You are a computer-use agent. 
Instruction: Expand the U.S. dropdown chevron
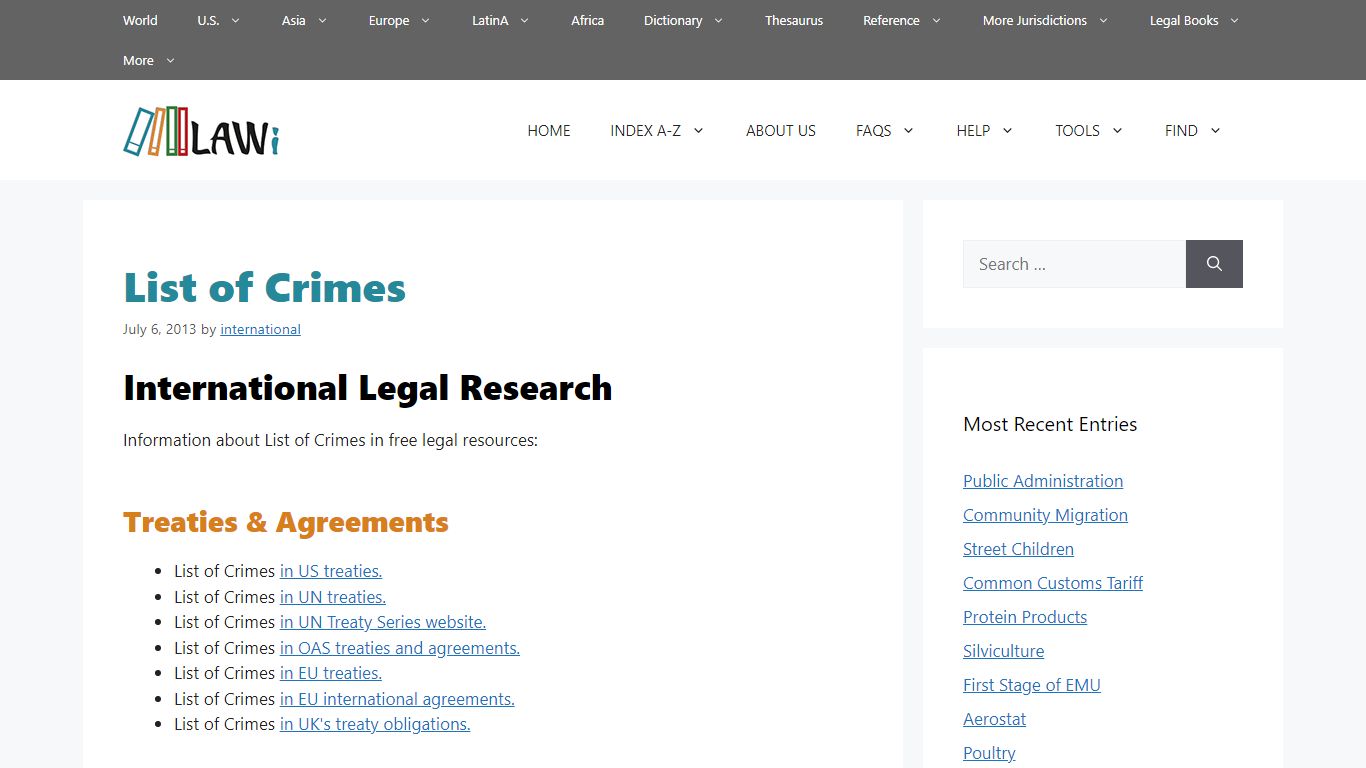[235, 20]
